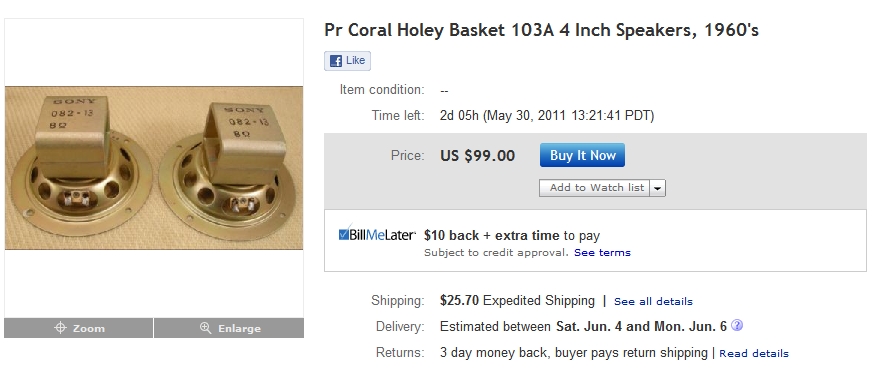The image size is (876, 370).
Task: Open BillMeLater See terms link
Action: click(602, 253)
